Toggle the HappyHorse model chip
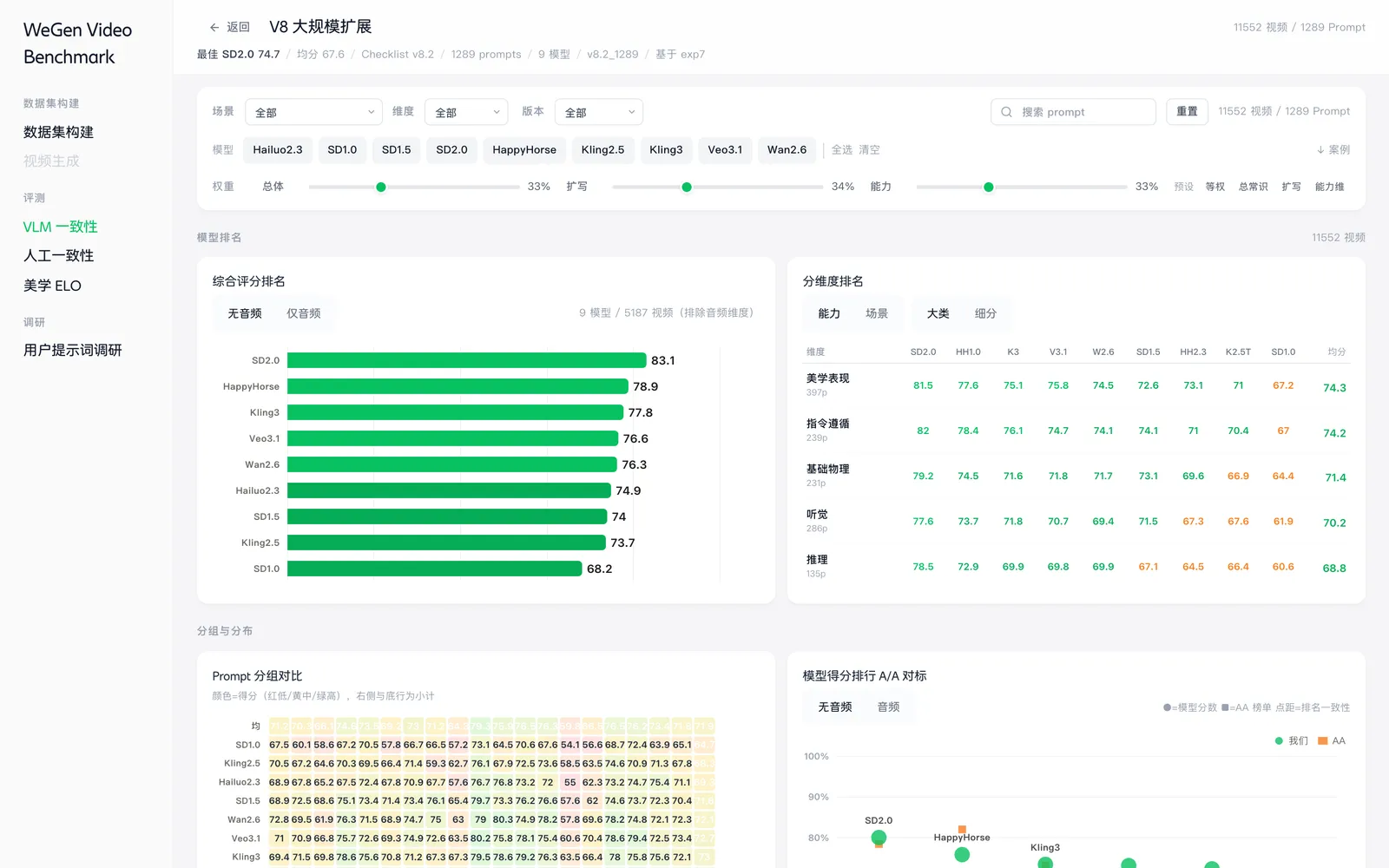Screen dimensions: 1389x868 coord(524,150)
